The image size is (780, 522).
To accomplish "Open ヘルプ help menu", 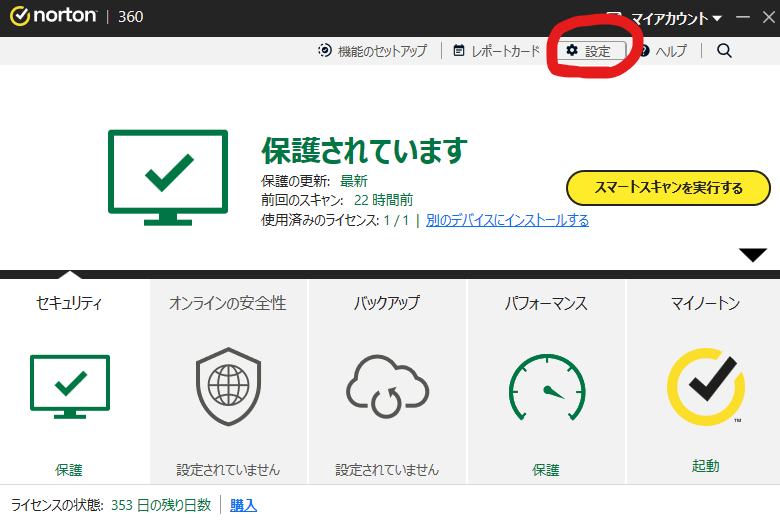I will (x=664, y=51).
